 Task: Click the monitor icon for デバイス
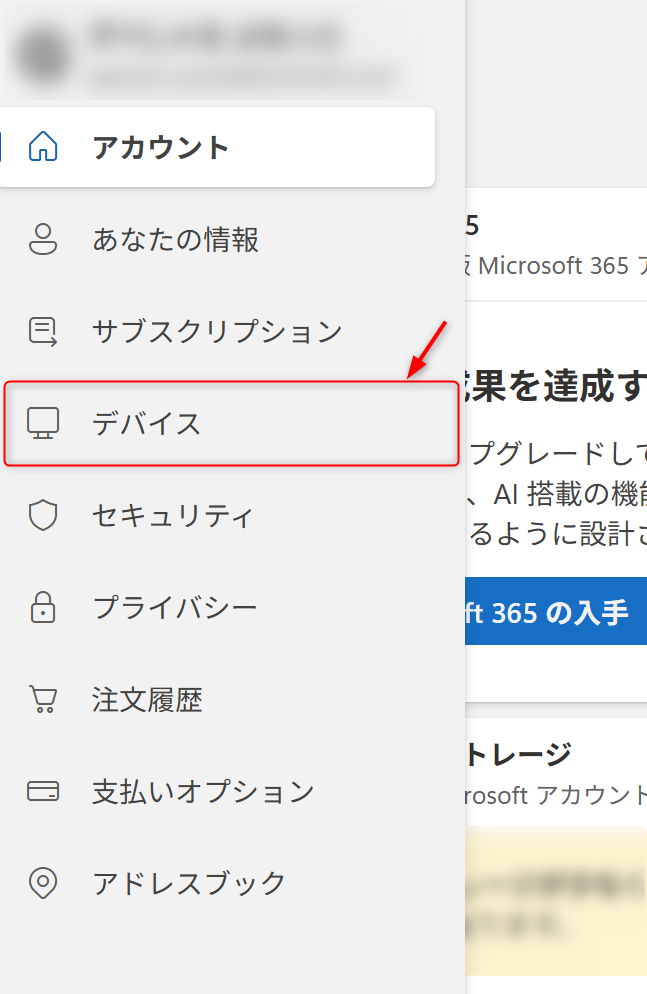[43, 424]
